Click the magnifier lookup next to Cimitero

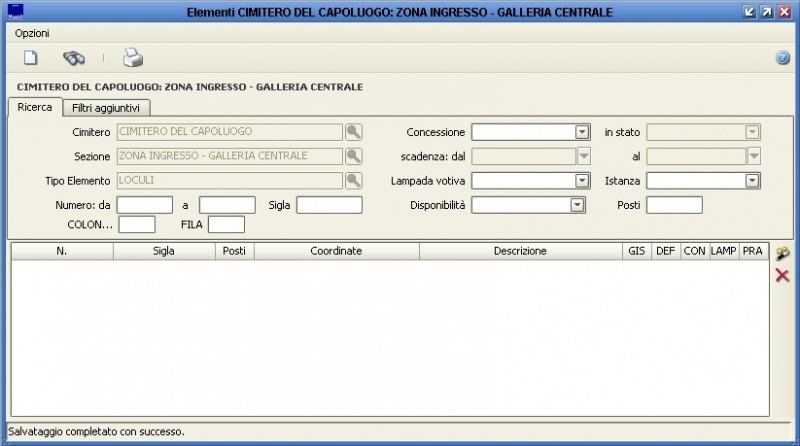tap(354, 132)
